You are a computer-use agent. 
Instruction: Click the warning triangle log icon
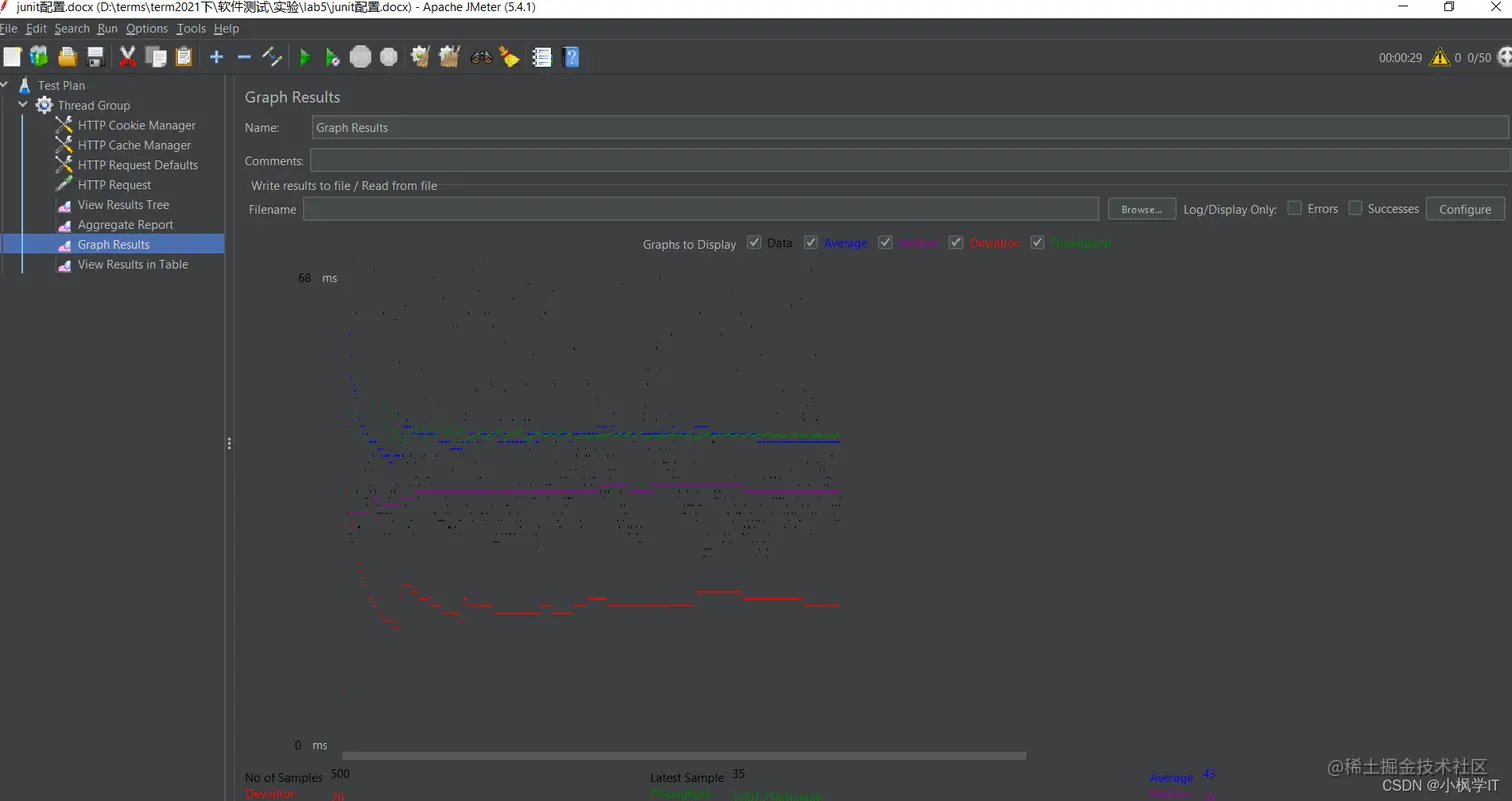[x=1440, y=57]
